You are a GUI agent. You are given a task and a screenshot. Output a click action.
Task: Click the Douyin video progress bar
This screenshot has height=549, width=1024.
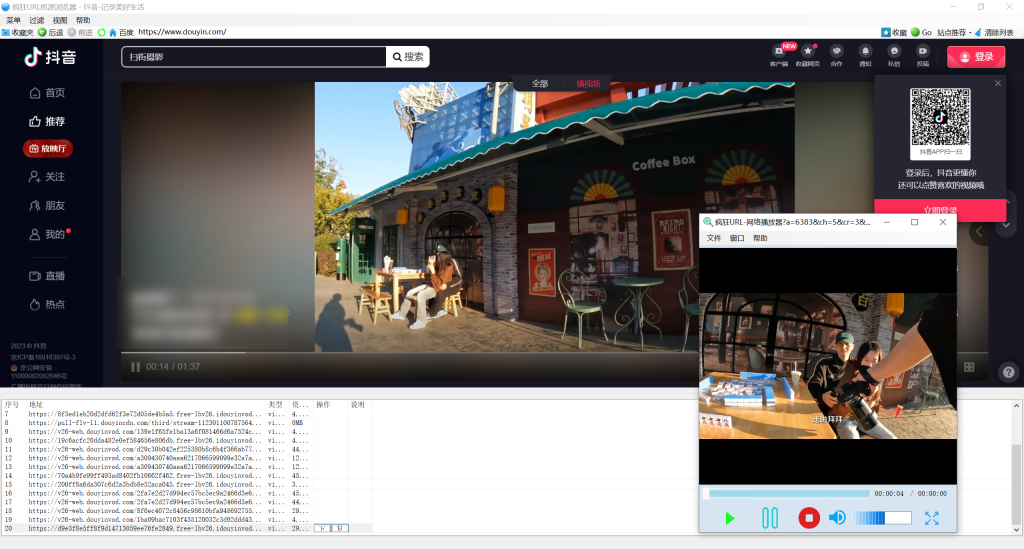click(x=410, y=353)
